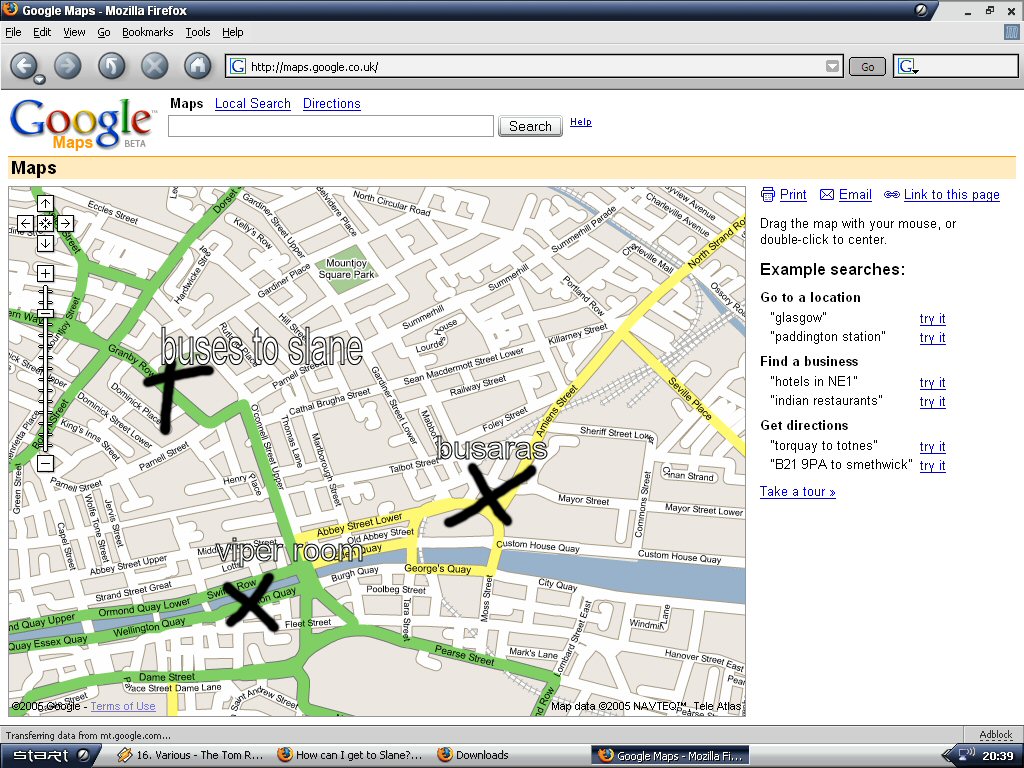Click the Google Maps logo
The width and height of the screenshot is (1024, 768).
[x=82, y=123]
